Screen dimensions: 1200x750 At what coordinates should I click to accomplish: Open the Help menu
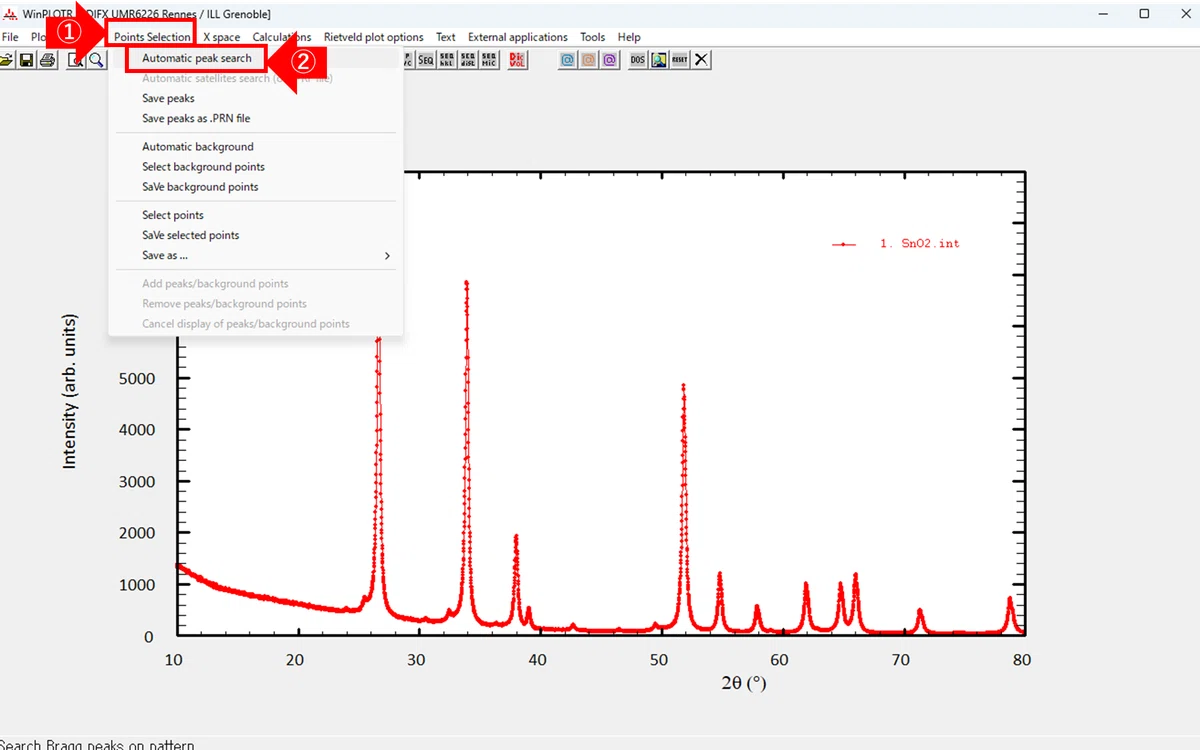click(629, 37)
